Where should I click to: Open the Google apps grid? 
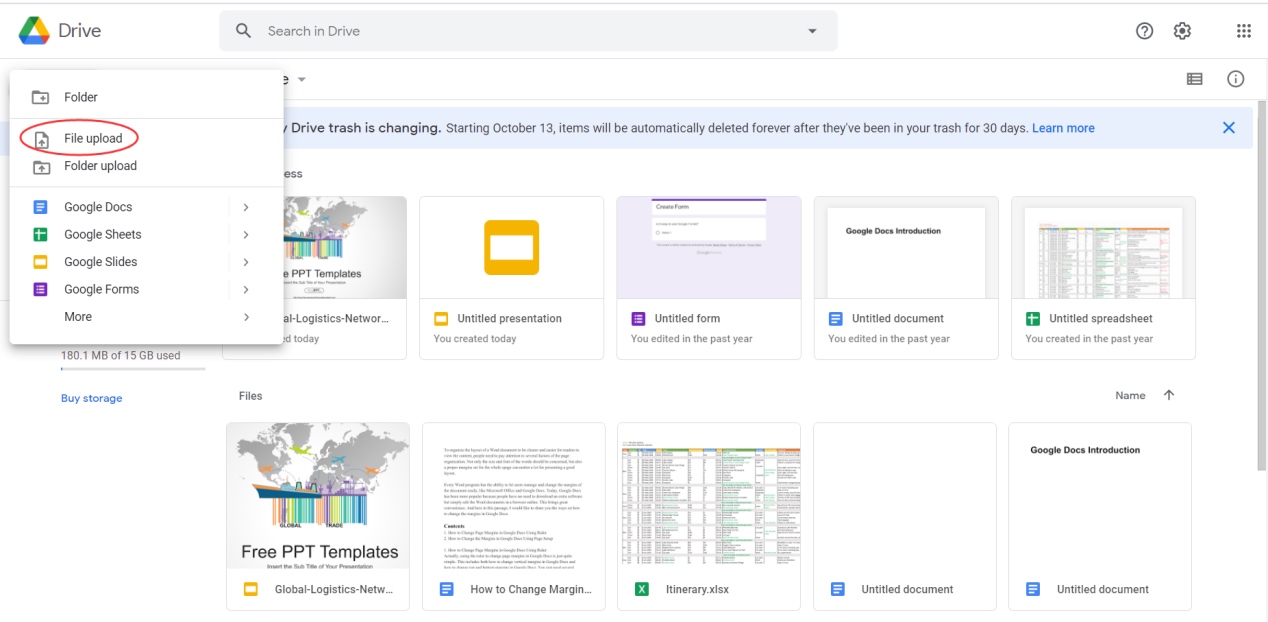tap(1244, 31)
